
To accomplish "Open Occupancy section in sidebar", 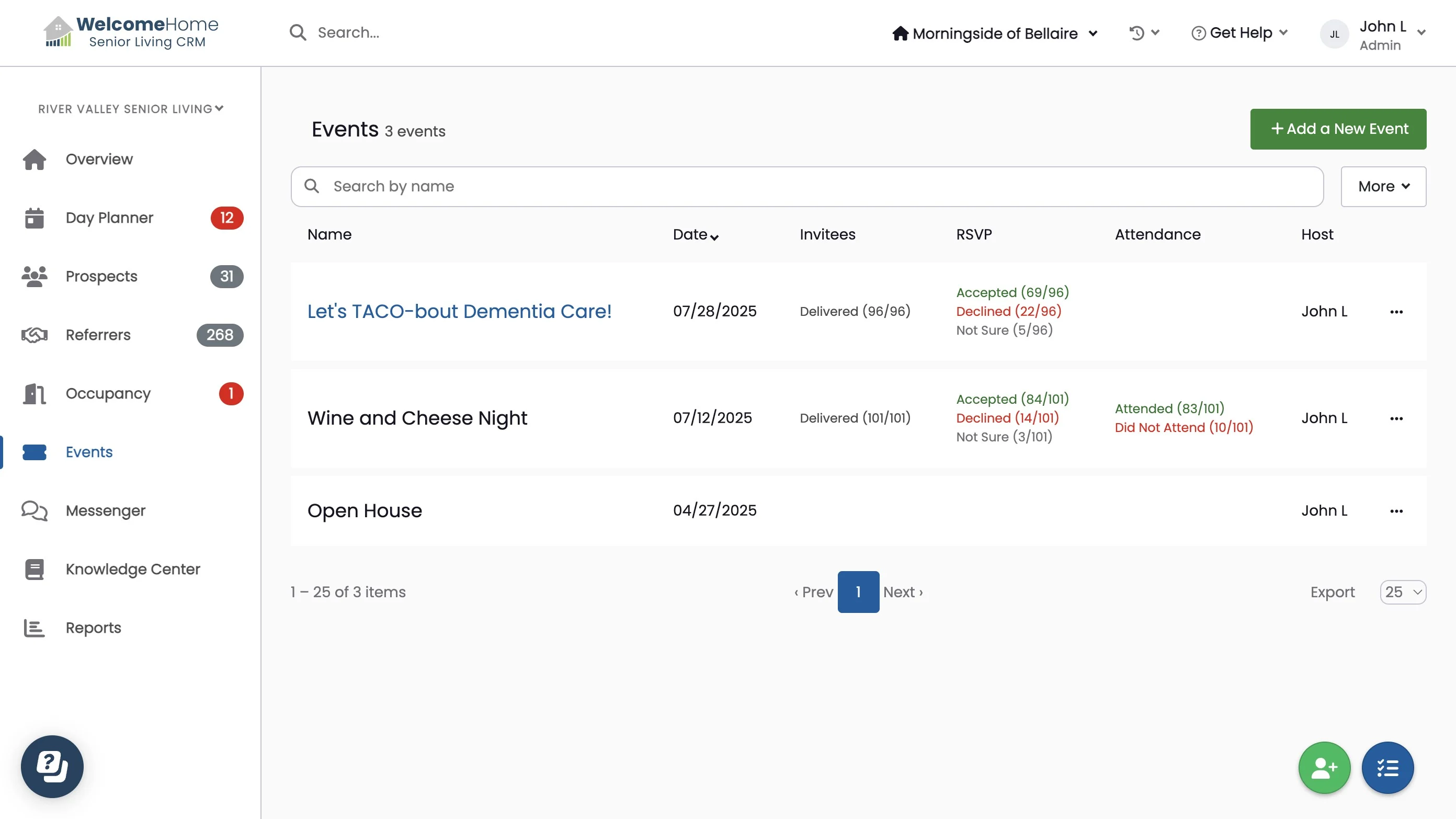I will (x=108, y=393).
